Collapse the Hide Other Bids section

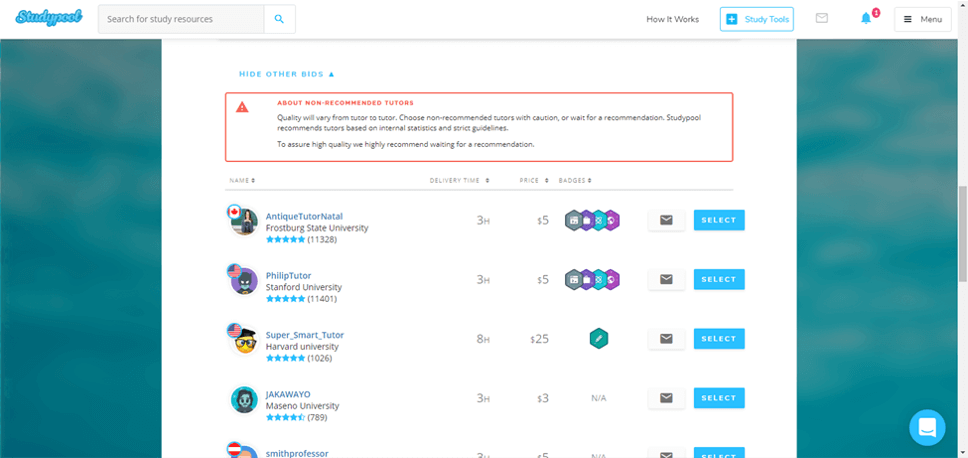click(286, 74)
